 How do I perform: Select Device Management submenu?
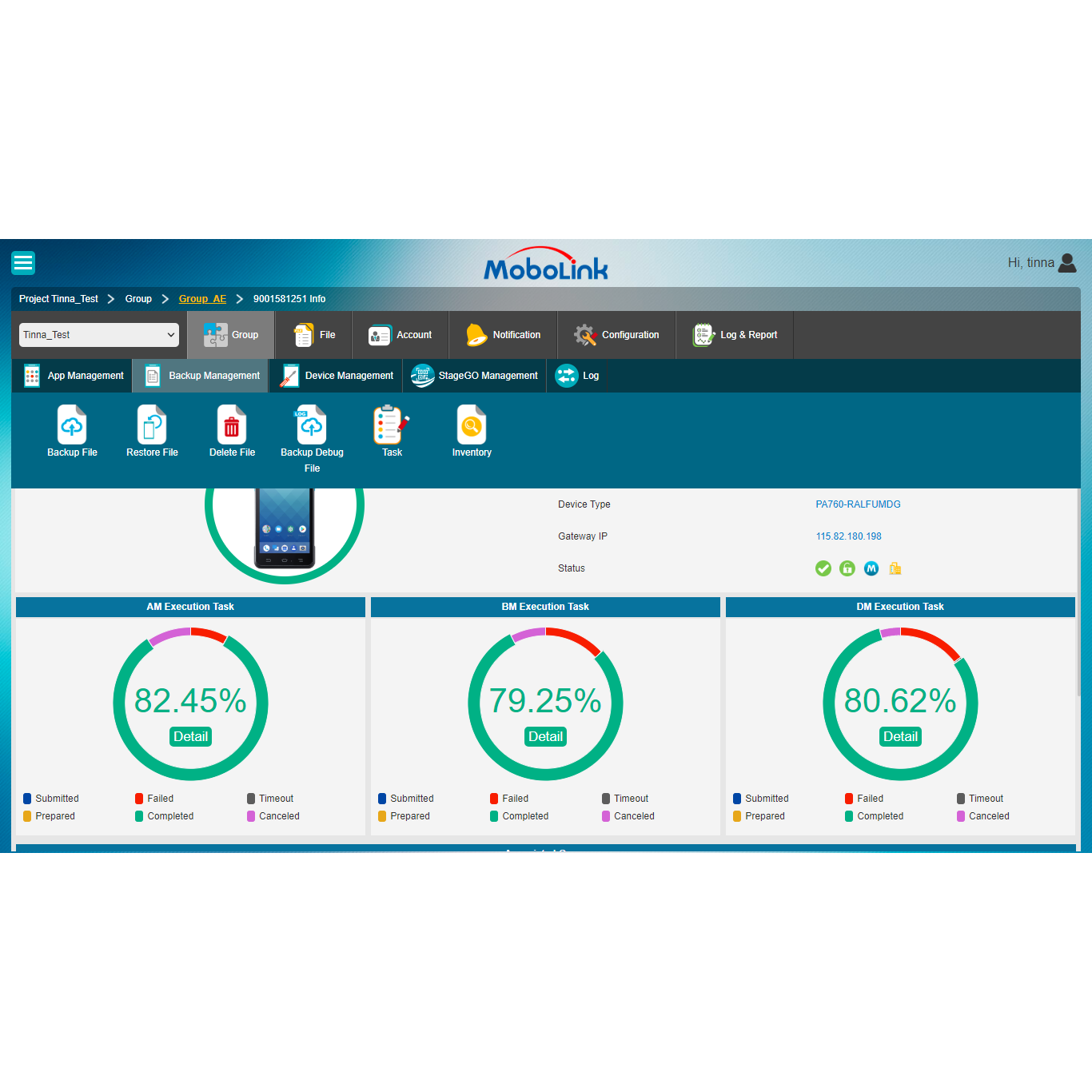[337, 376]
